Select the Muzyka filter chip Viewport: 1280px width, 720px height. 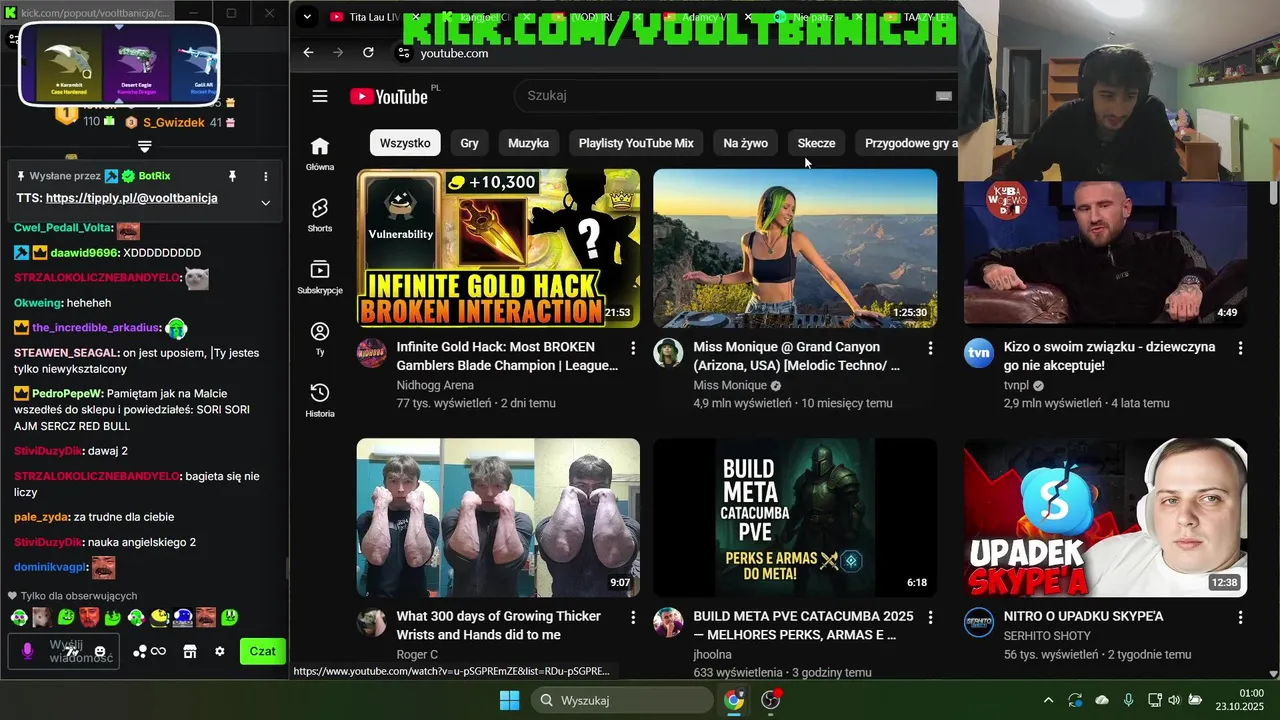point(528,143)
